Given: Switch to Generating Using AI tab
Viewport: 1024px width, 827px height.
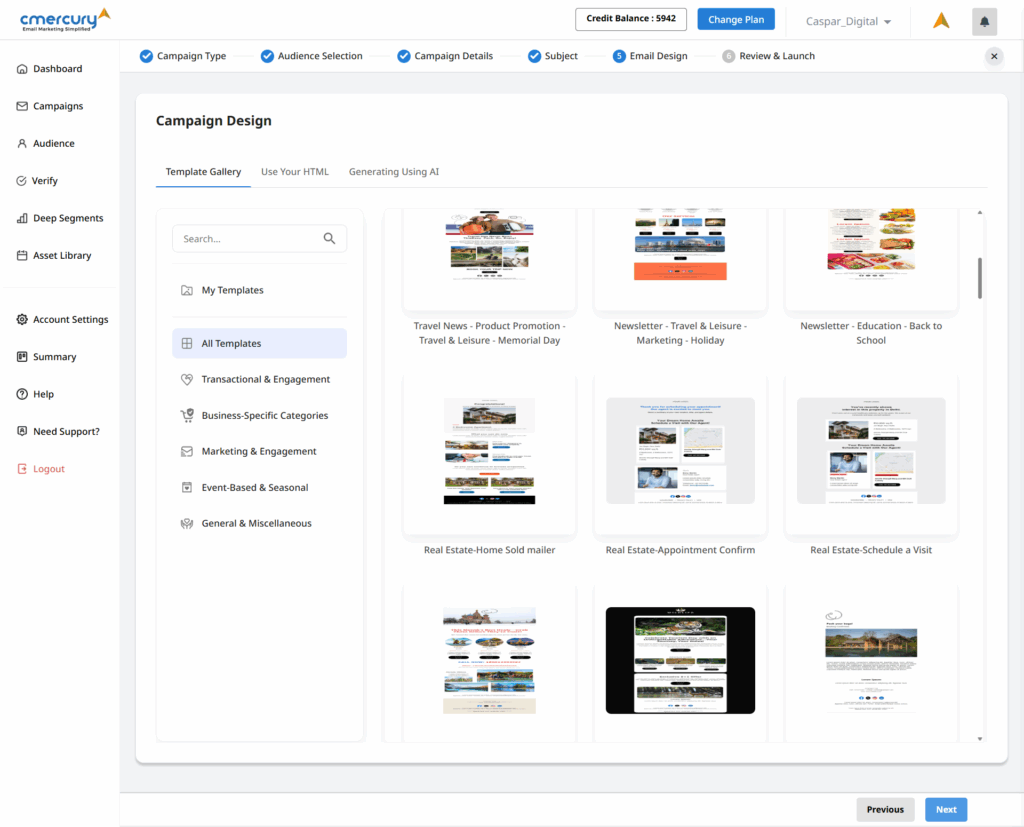Looking at the screenshot, I should [x=393, y=172].
